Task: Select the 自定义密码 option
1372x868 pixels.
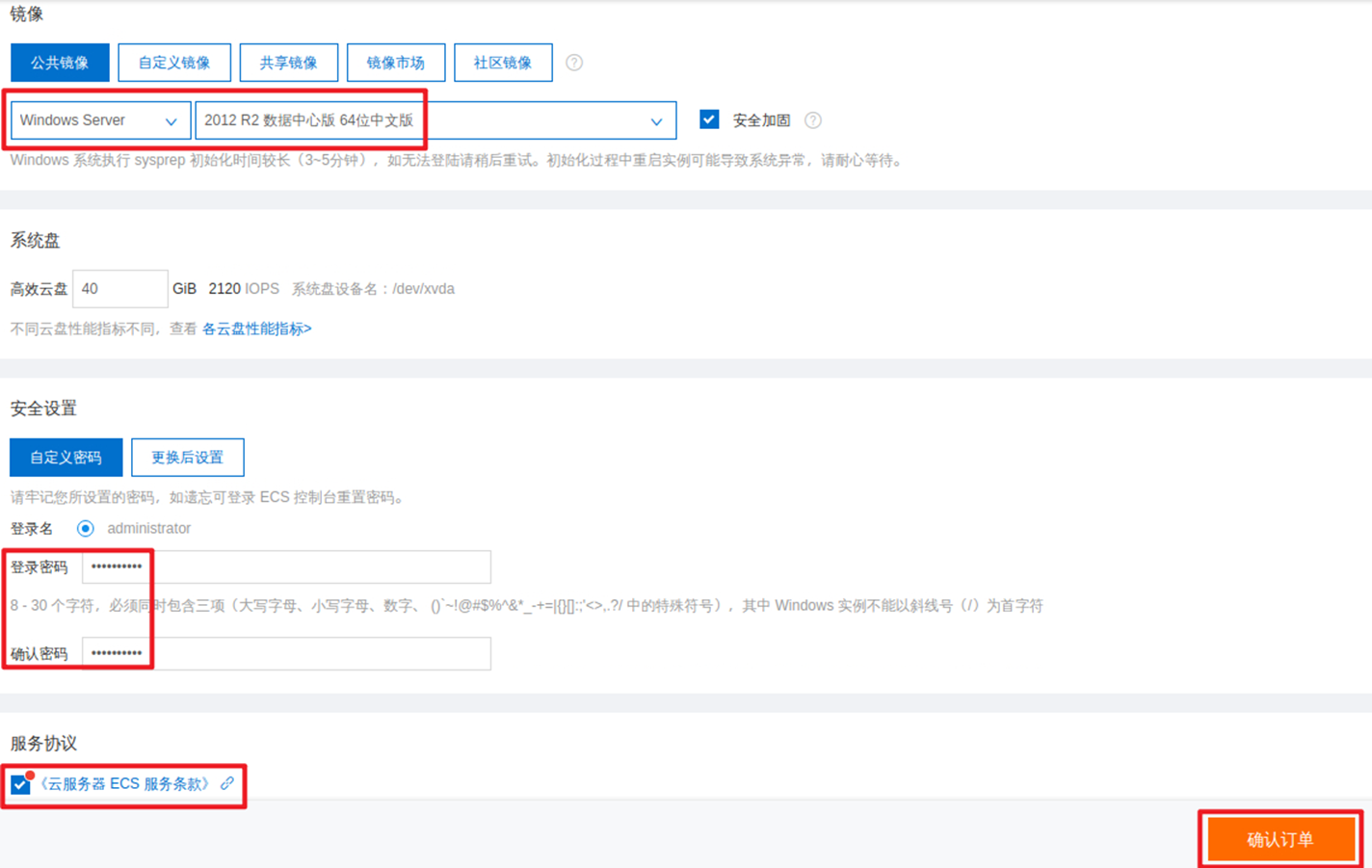Action: tap(66, 458)
